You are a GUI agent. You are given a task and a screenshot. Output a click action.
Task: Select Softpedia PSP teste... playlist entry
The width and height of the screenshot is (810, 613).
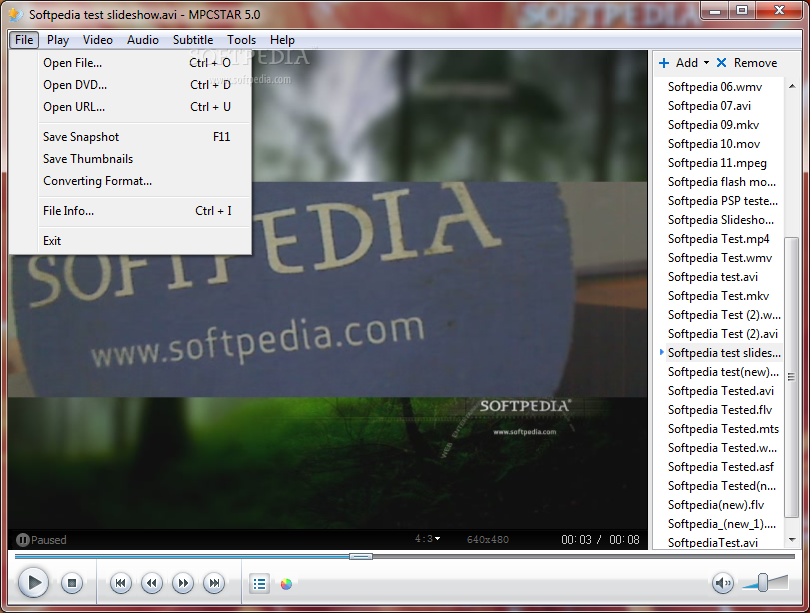point(723,201)
